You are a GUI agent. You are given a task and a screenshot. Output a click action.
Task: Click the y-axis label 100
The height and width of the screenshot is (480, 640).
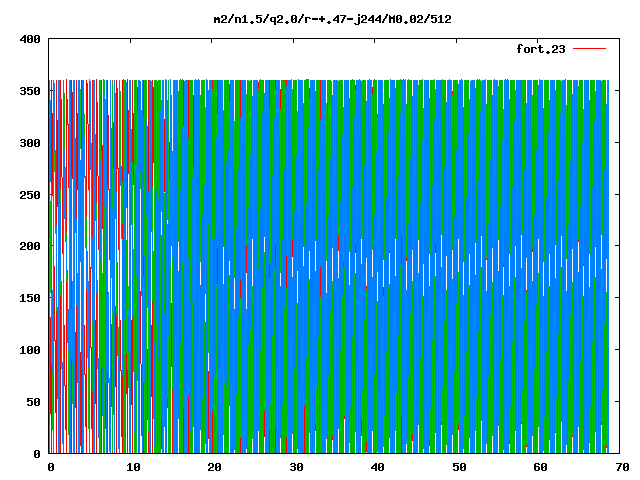[x=30, y=350]
